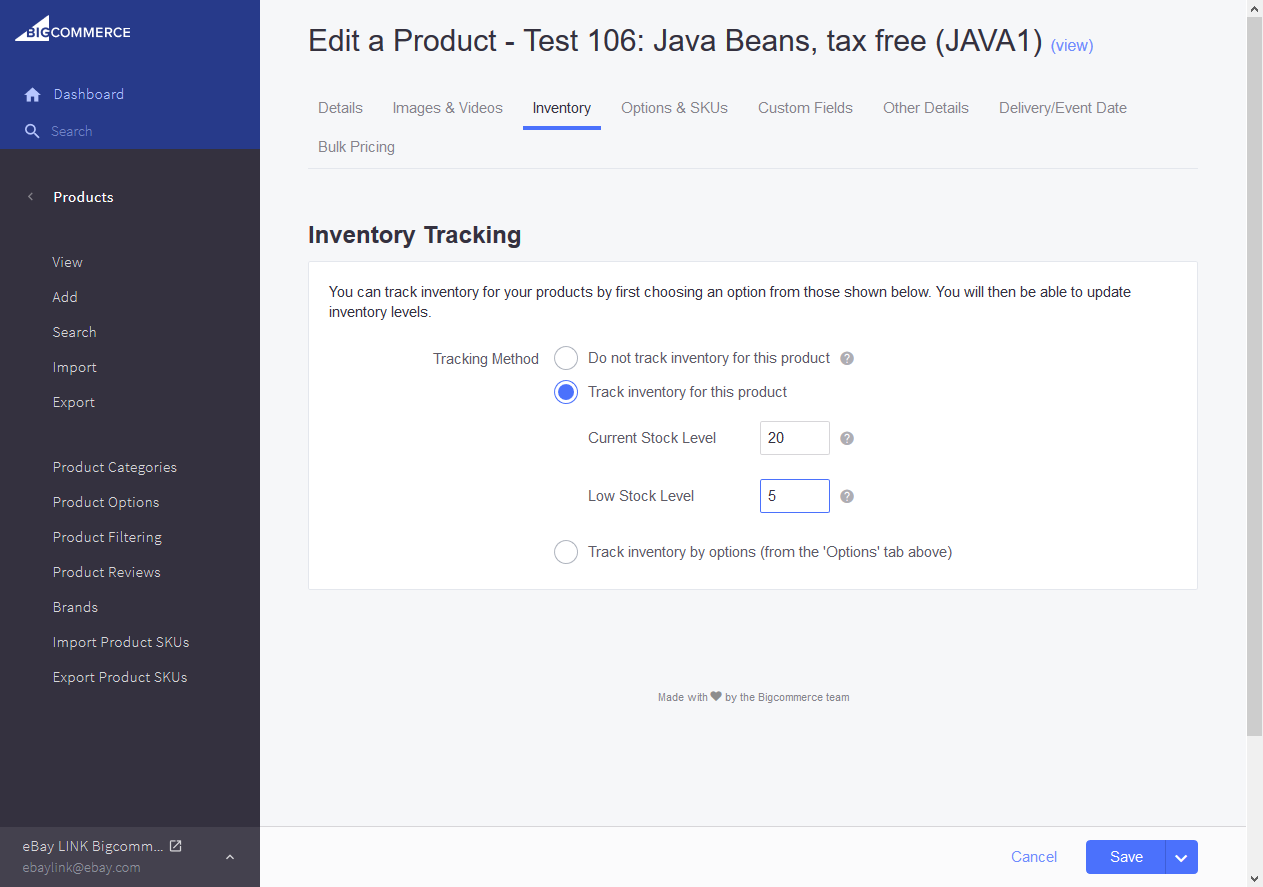Image resolution: width=1263 pixels, height=887 pixels.
Task: Go to Product Options
Action: pyautogui.click(x=106, y=502)
